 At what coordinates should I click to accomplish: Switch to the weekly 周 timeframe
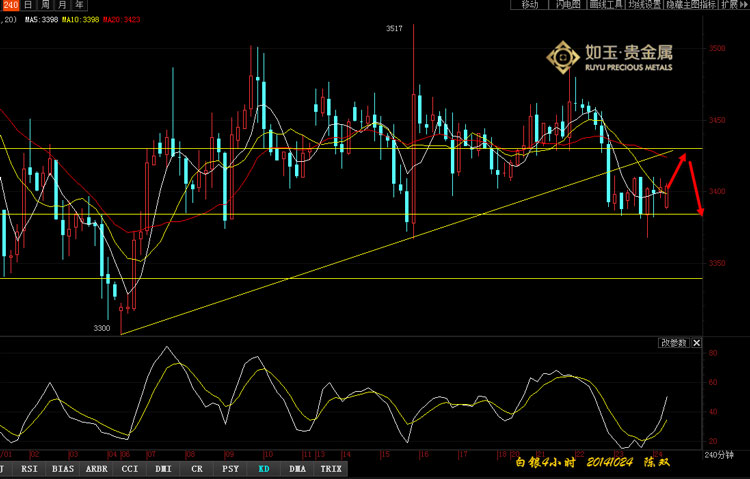point(45,5)
